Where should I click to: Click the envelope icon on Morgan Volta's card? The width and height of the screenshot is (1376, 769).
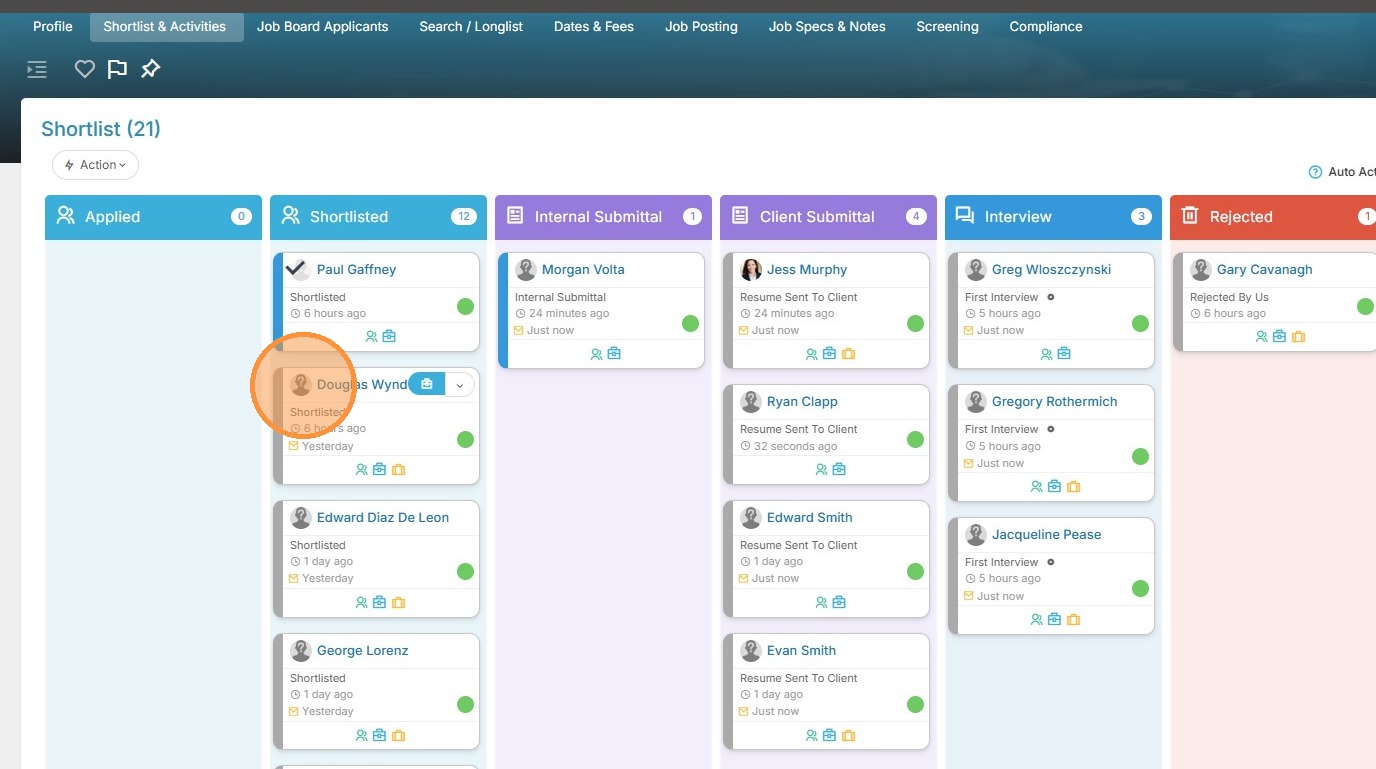pyautogui.click(x=519, y=331)
